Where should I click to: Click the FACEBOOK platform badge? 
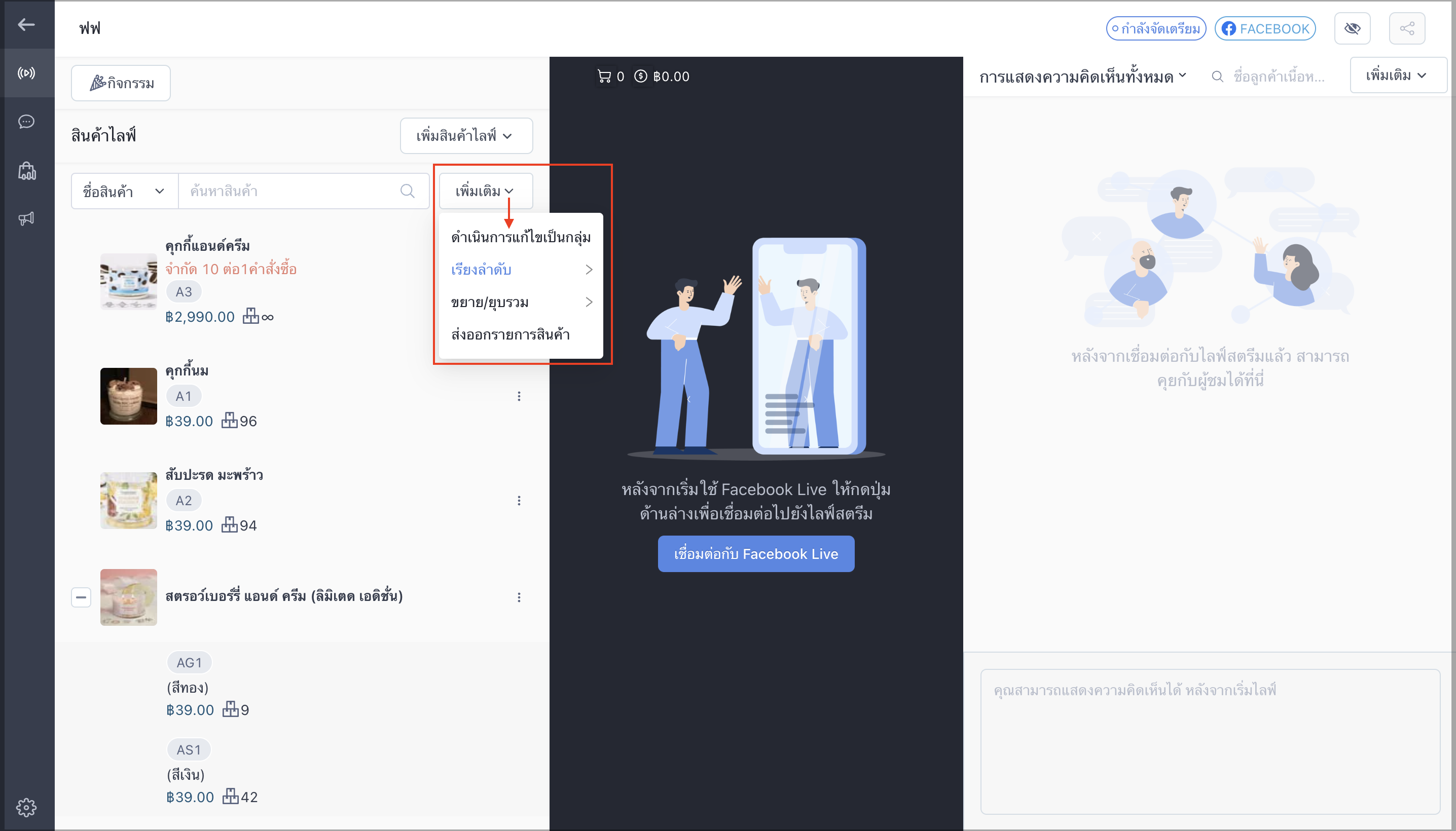point(1265,28)
